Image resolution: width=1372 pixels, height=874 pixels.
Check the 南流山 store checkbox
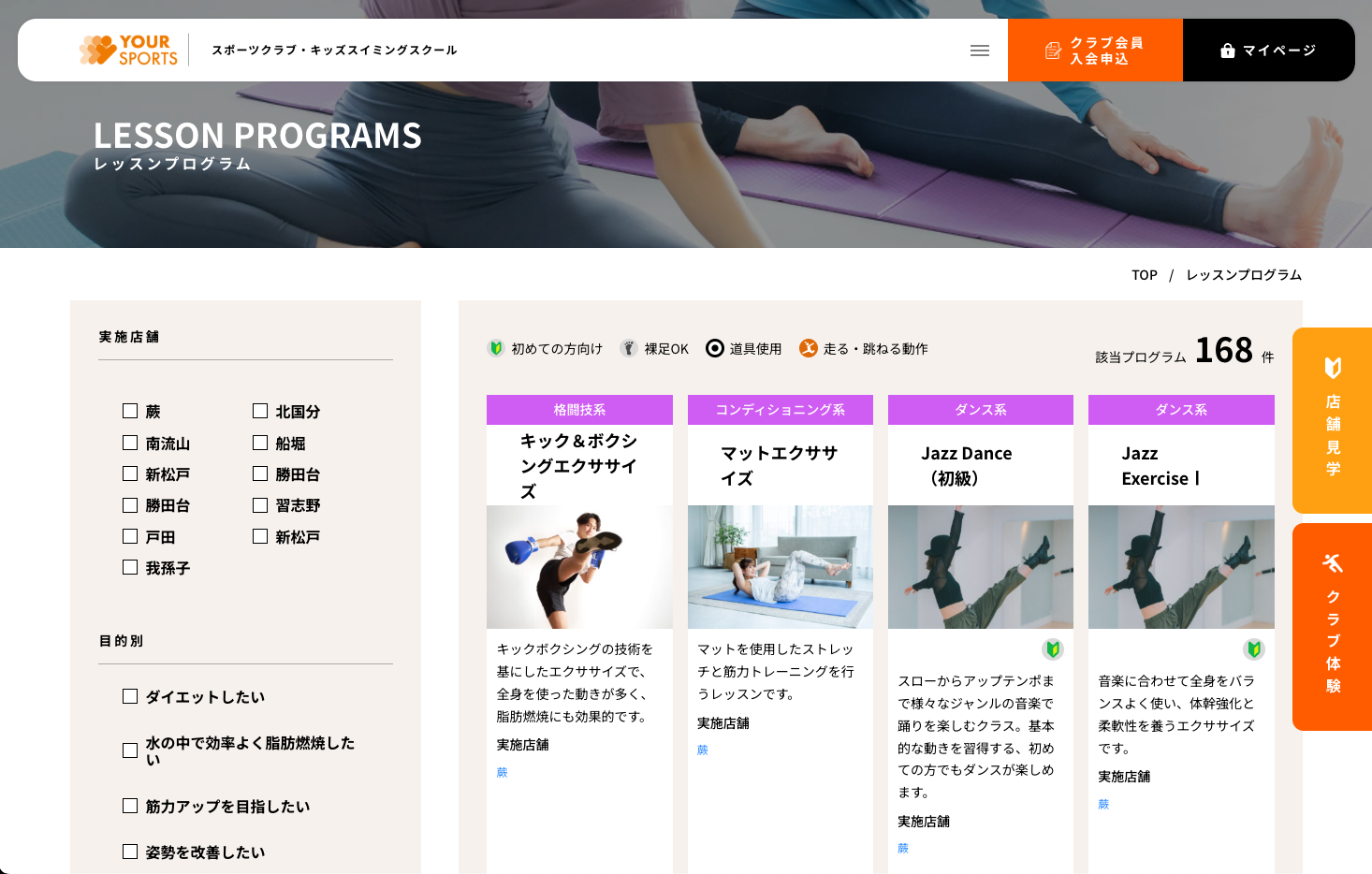(130, 443)
